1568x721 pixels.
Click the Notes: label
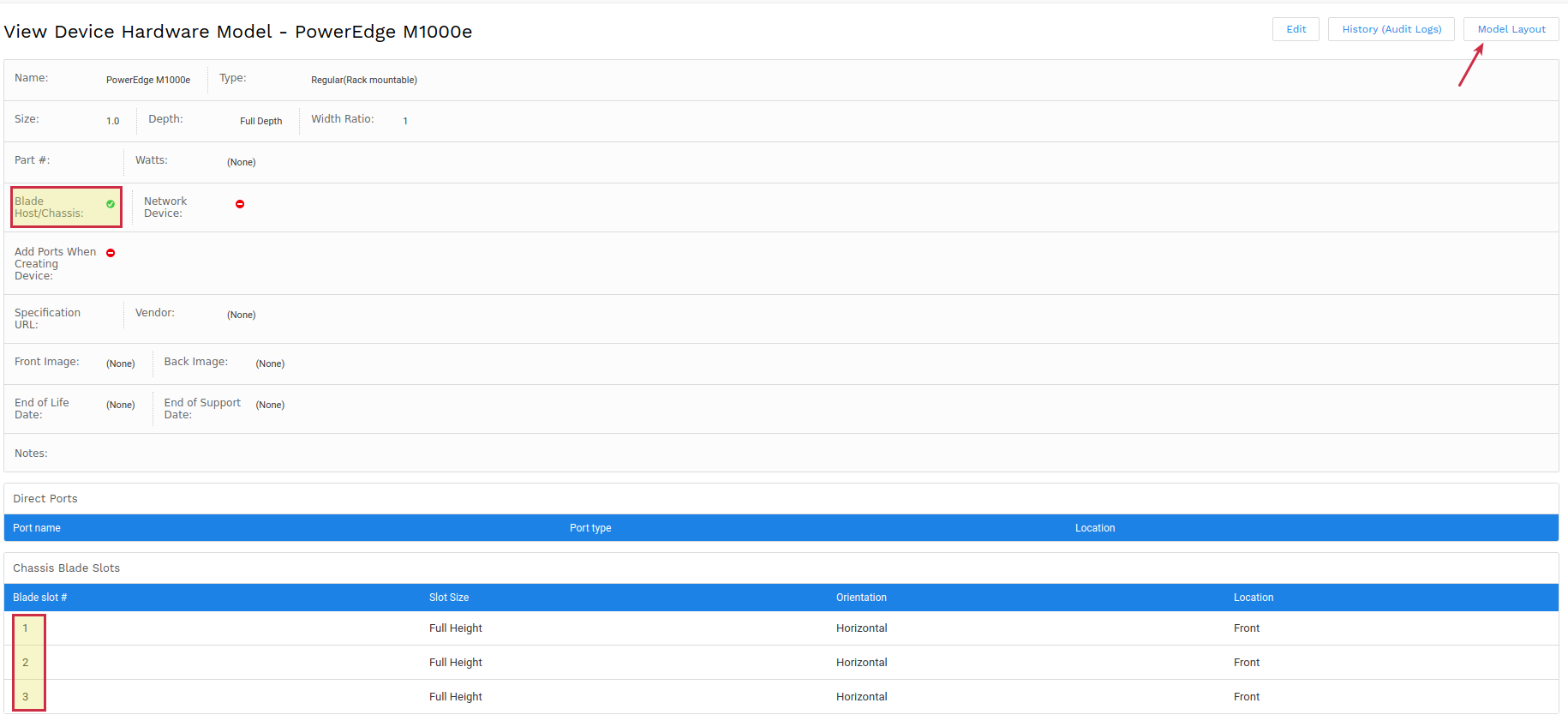coord(31,454)
